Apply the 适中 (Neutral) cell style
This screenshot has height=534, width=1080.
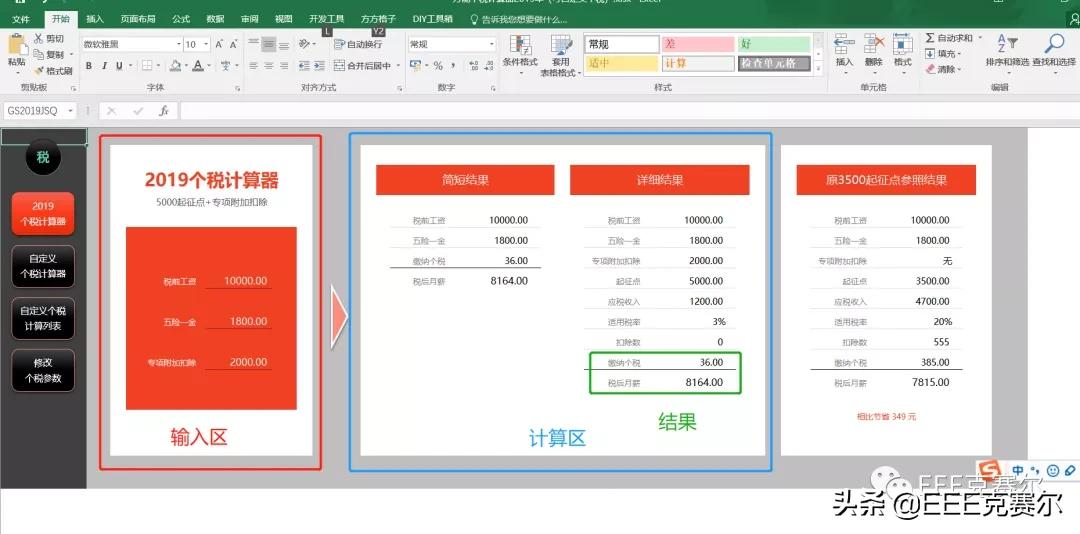(x=623, y=63)
